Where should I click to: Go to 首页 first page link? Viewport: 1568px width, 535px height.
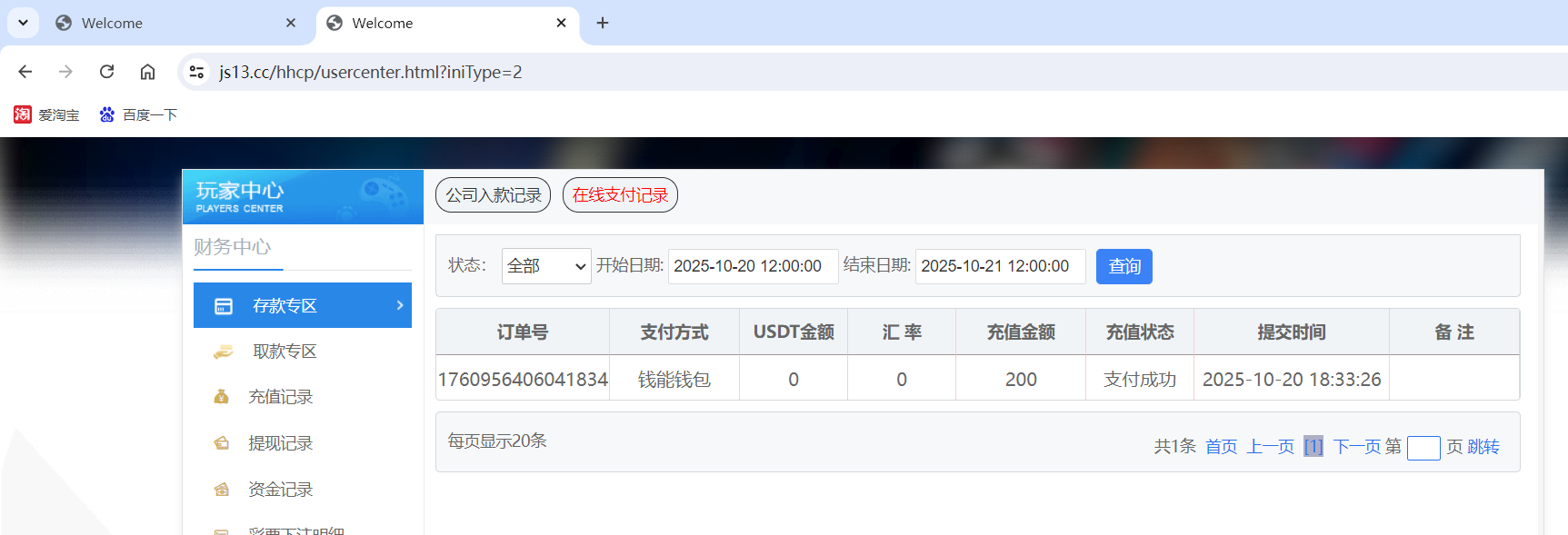[x=1221, y=447]
